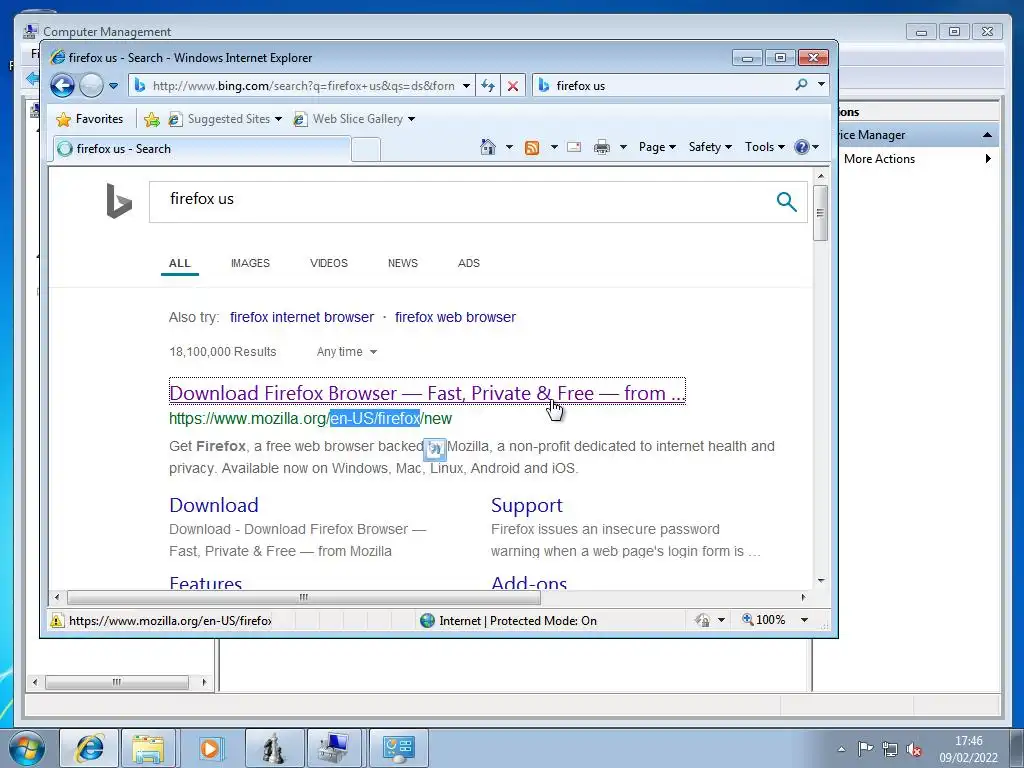Click the accelerator icon near selected text

point(435,449)
